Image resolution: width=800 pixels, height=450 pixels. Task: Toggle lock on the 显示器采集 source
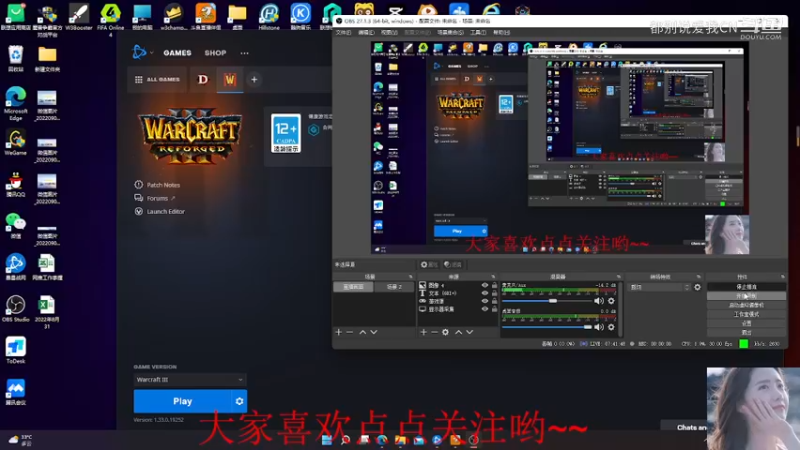(494, 309)
